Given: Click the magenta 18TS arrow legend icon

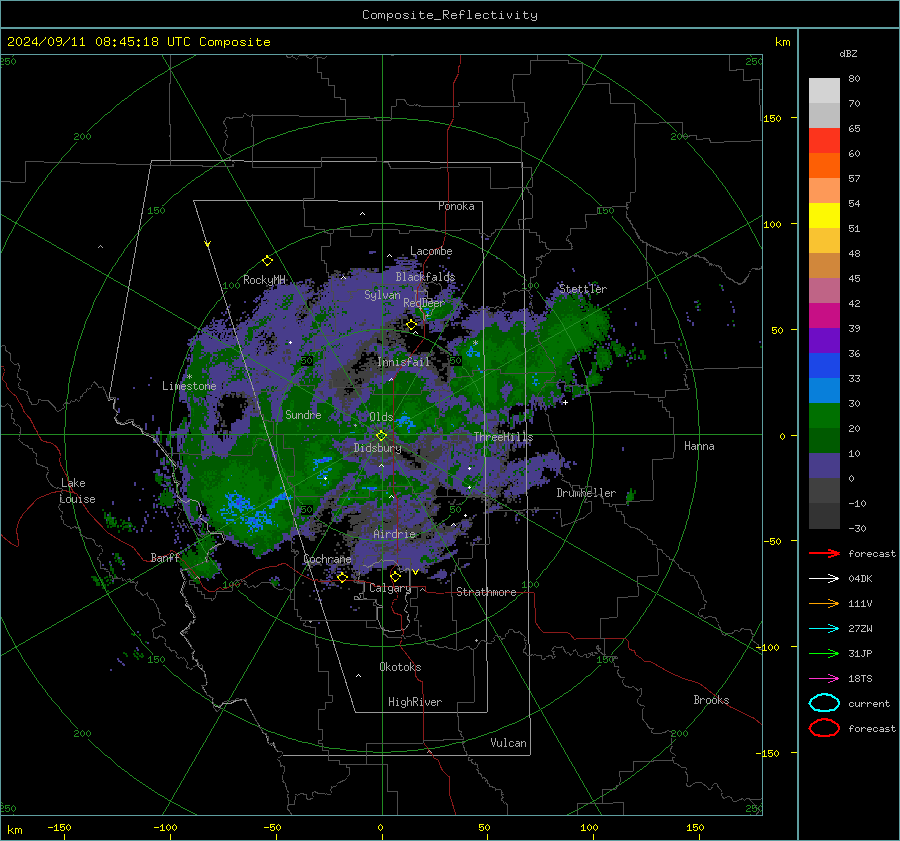Looking at the screenshot, I should point(824,679).
